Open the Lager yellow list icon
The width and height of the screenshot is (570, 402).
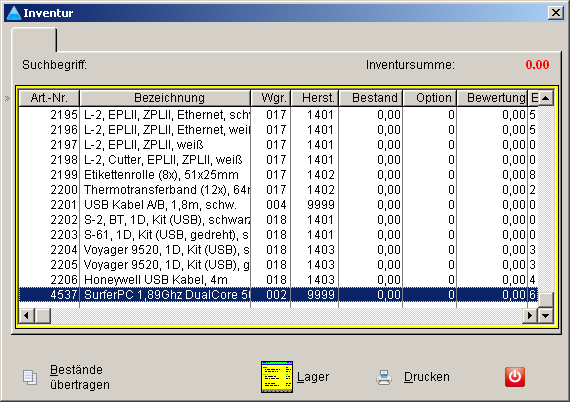(277, 377)
